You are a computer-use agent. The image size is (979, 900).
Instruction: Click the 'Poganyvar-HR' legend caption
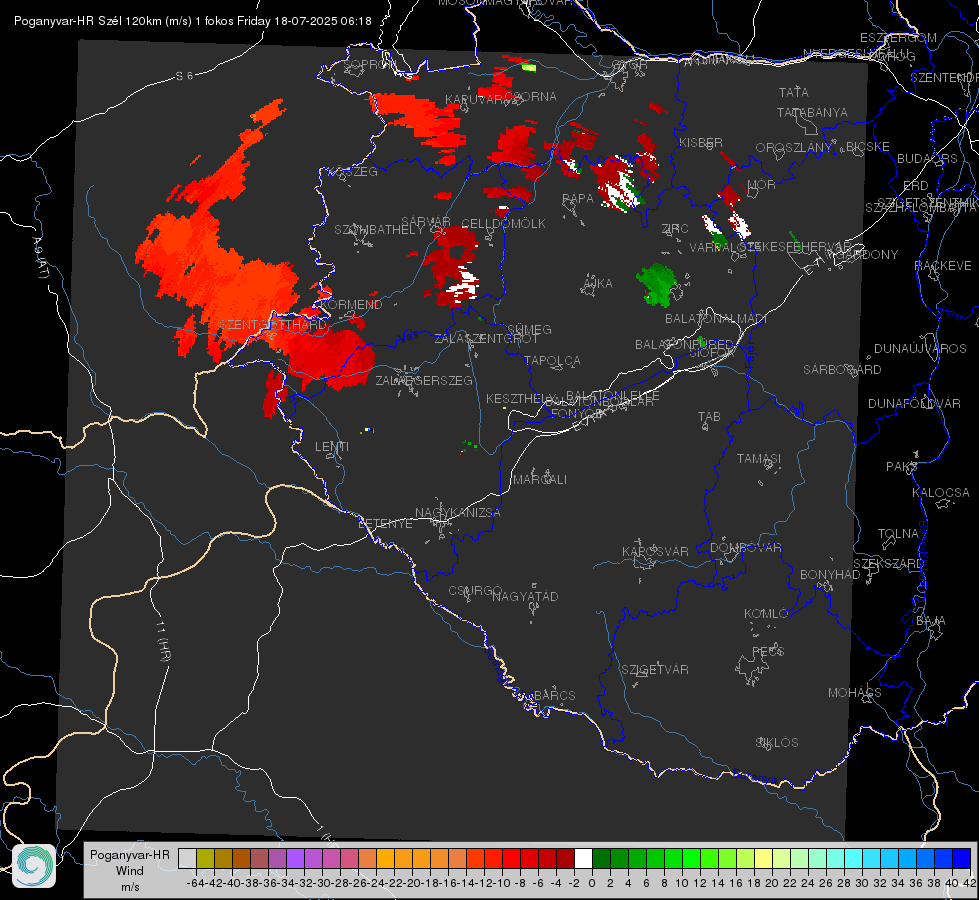click(129, 854)
